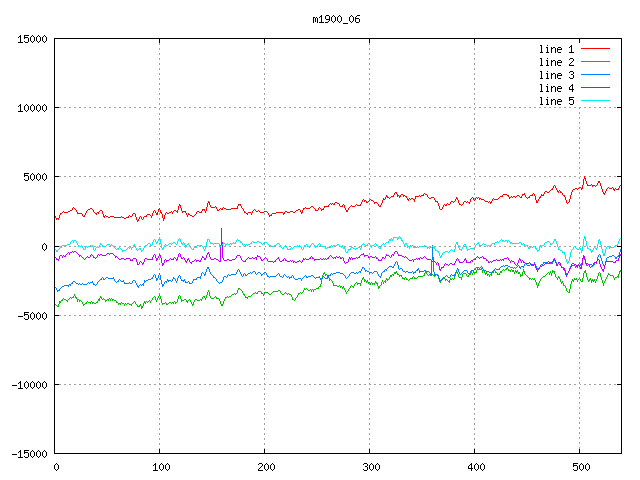Click the blue spike near x=360
This screenshot has width=640, height=480.
coord(432,260)
